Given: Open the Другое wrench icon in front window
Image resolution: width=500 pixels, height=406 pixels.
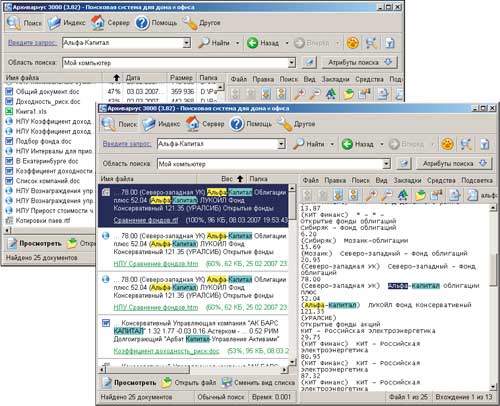Looking at the screenshot, I should pos(285,124).
